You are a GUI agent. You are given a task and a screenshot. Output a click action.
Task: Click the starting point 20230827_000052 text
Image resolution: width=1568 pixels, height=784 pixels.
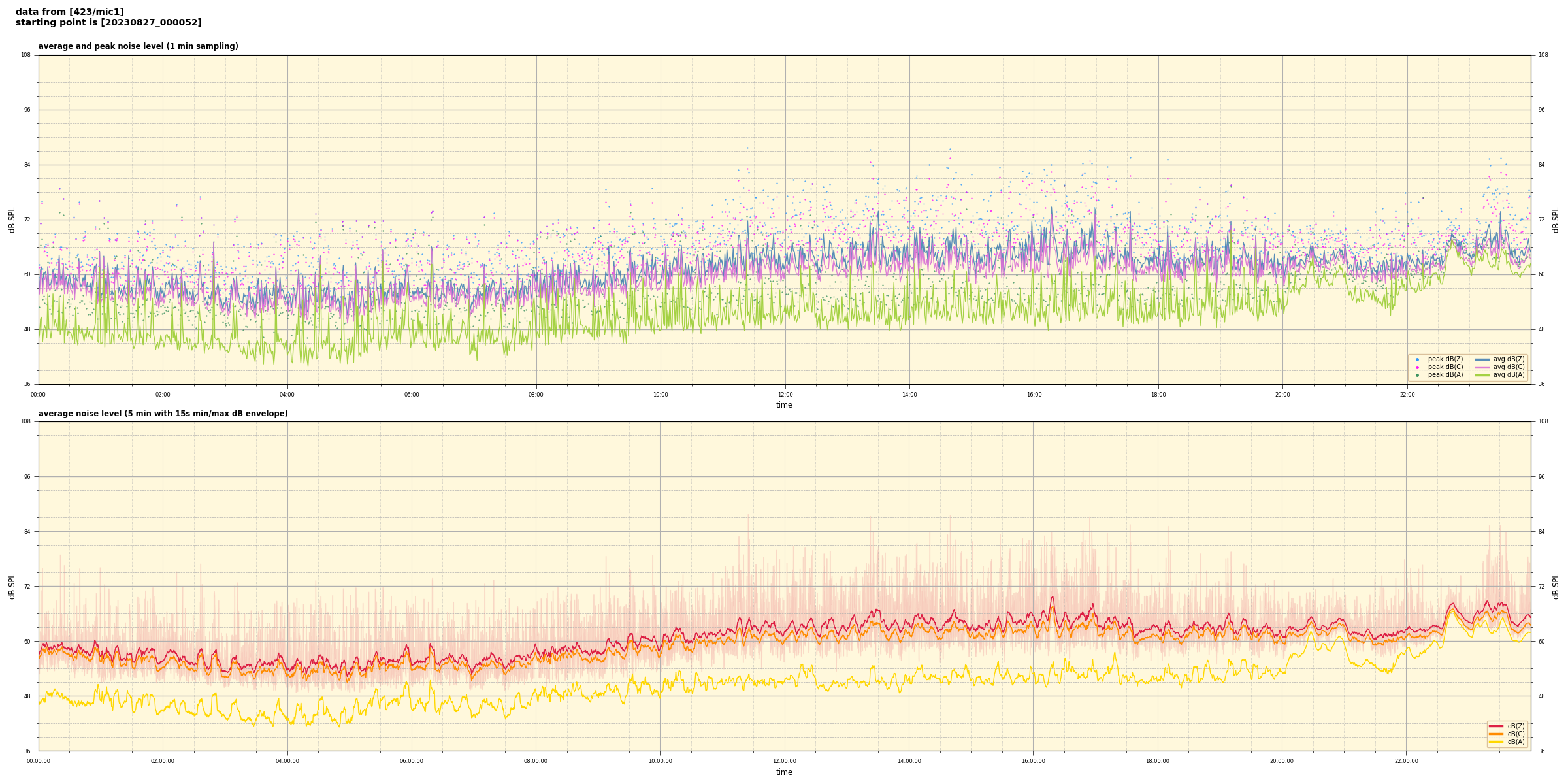pos(108,23)
